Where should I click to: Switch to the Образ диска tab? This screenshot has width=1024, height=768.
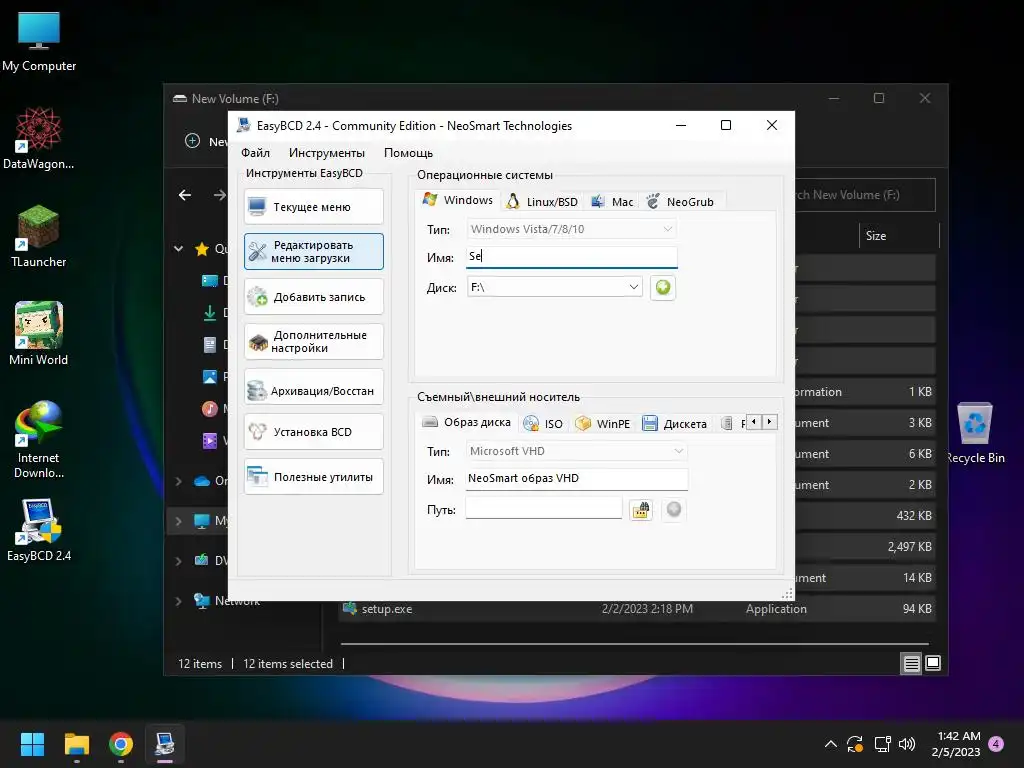coord(466,422)
